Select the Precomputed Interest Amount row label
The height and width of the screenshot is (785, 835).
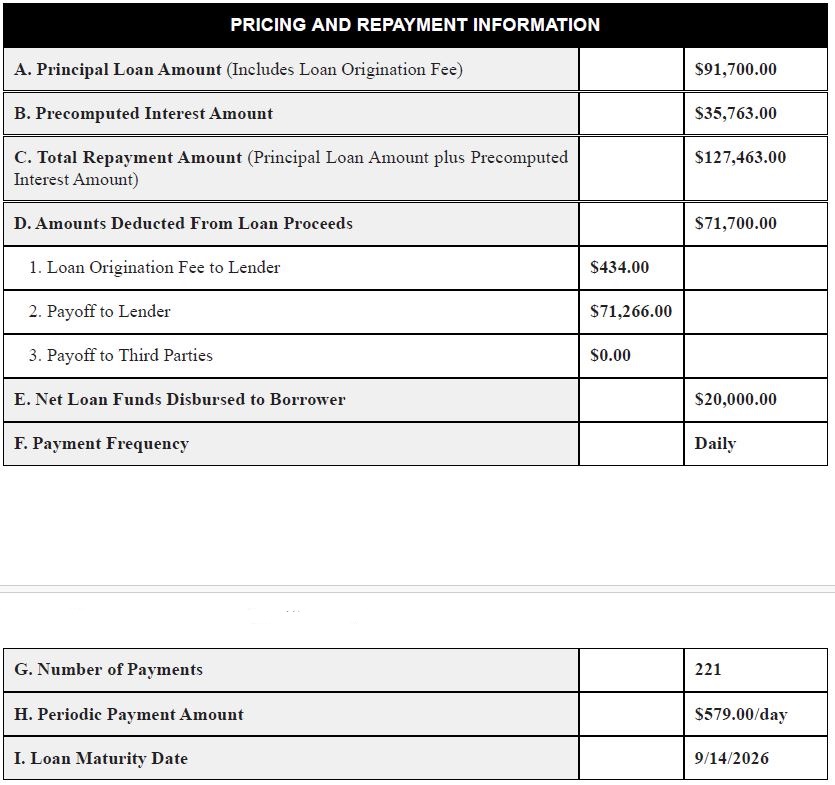click(143, 113)
